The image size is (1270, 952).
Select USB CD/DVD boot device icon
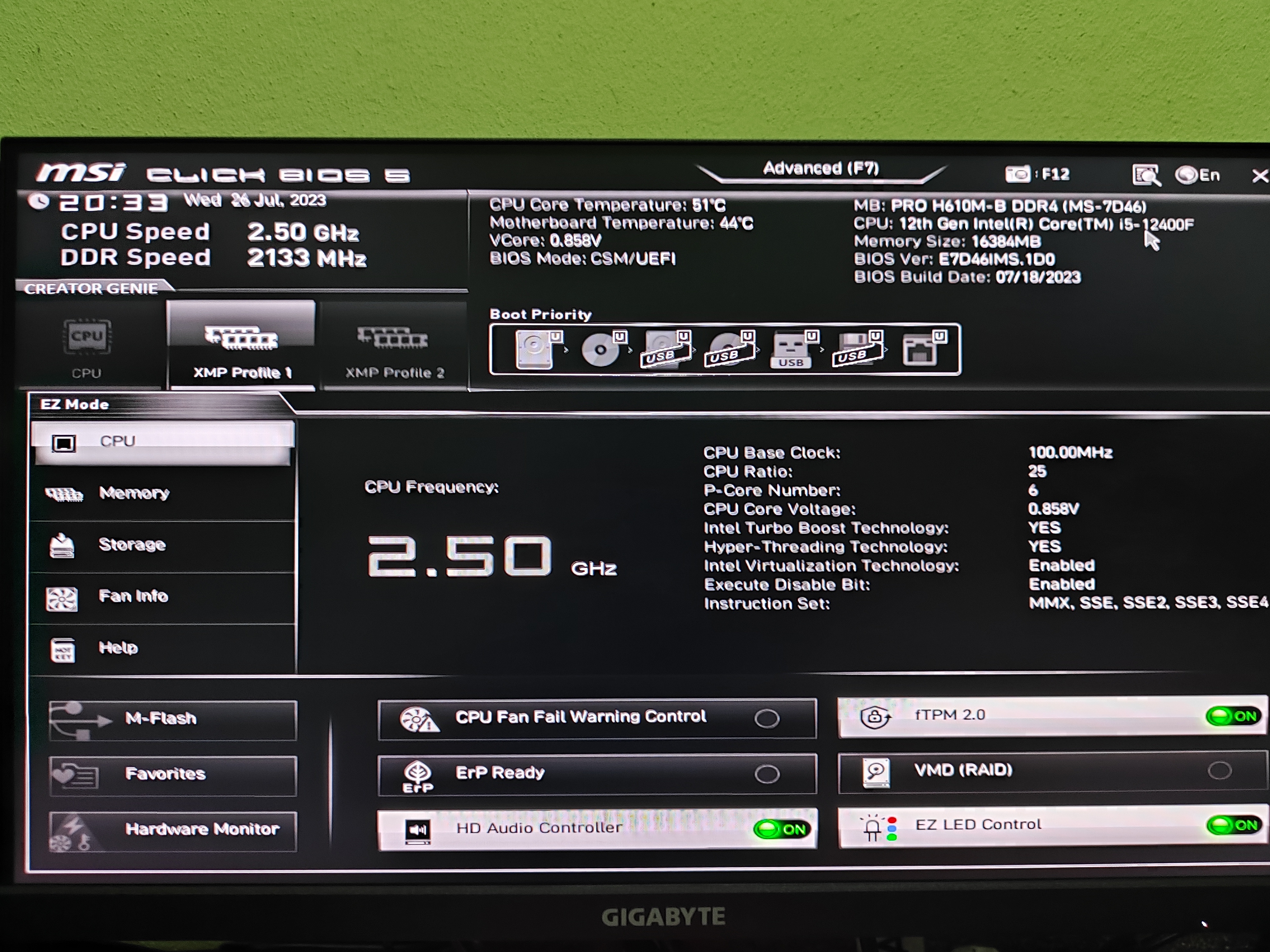730,349
